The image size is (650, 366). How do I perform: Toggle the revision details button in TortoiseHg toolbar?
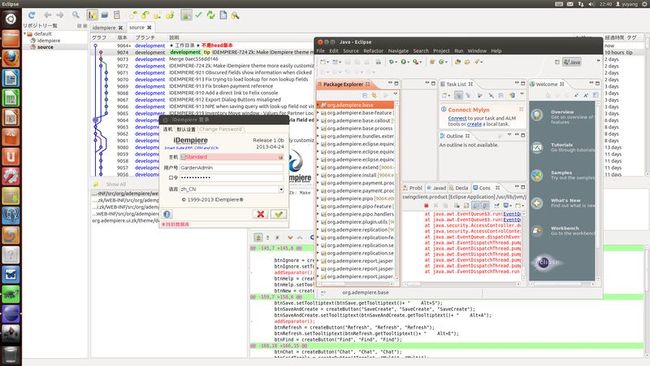(187, 15)
